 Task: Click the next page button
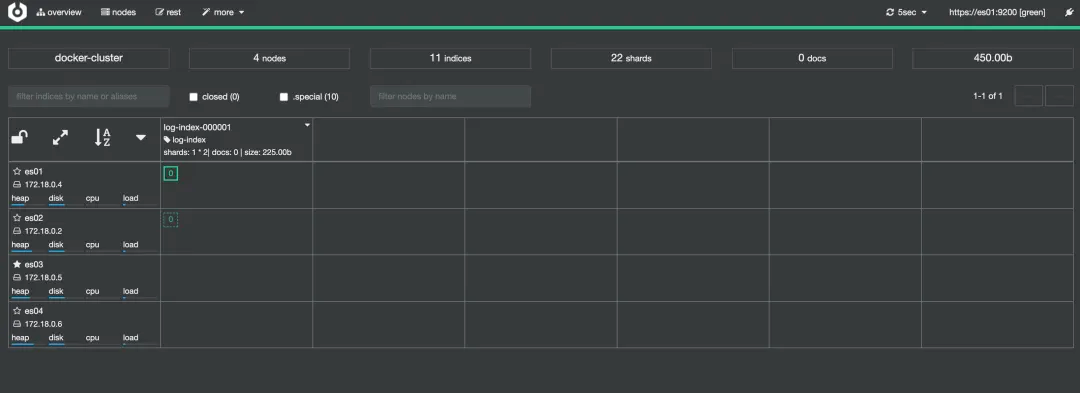point(1059,96)
